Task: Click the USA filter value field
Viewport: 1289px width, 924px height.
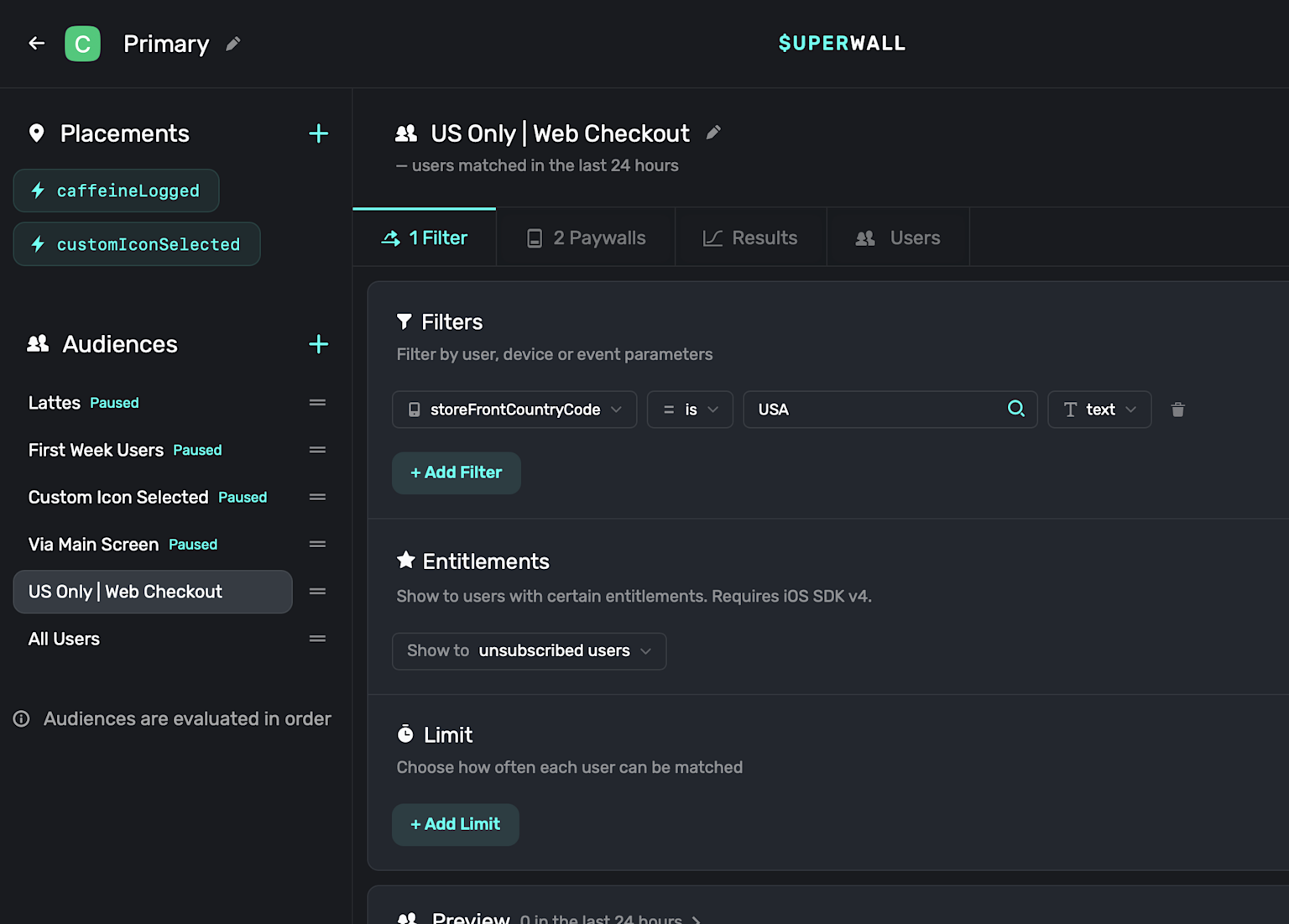Action: (x=873, y=410)
